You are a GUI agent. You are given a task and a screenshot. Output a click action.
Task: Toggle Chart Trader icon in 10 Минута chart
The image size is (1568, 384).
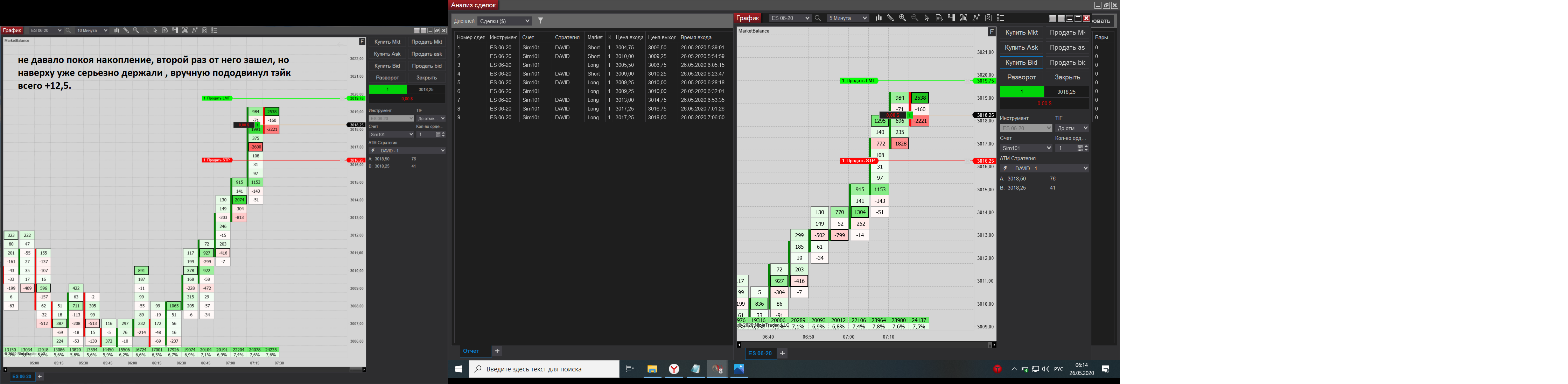coord(175,30)
